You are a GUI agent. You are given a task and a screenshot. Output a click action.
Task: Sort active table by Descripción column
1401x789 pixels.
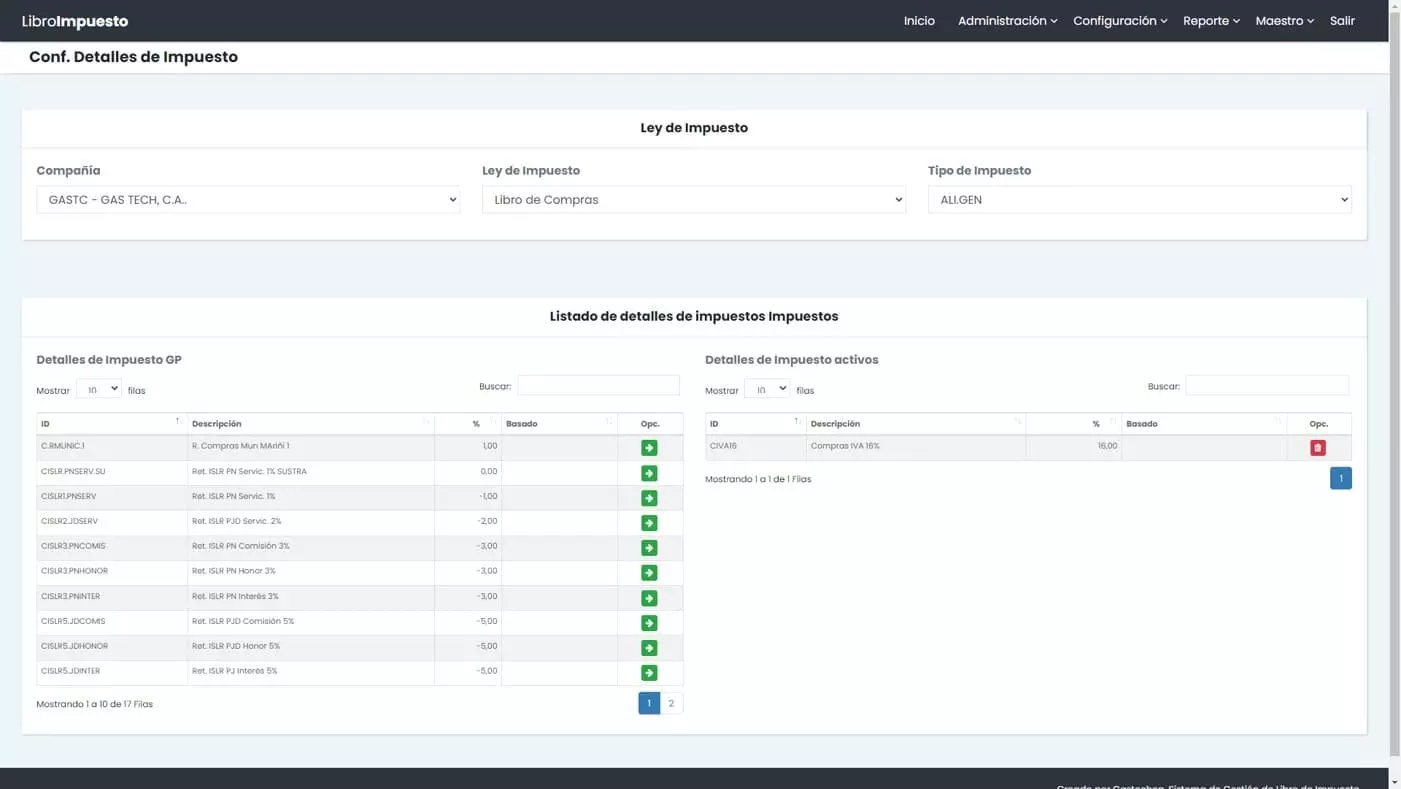[x=915, y=424]
